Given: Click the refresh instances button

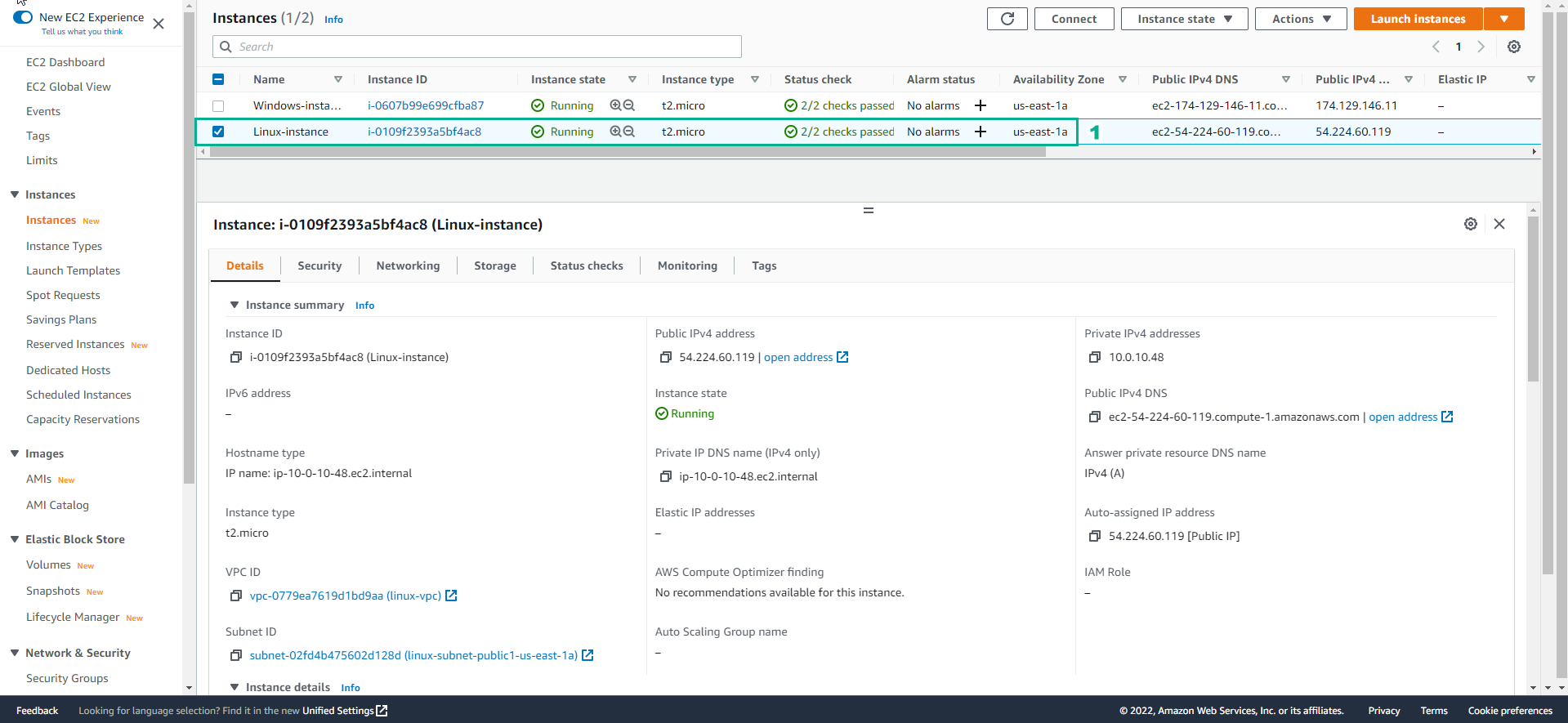Looking at the screenshot, I should point(1007,19).
